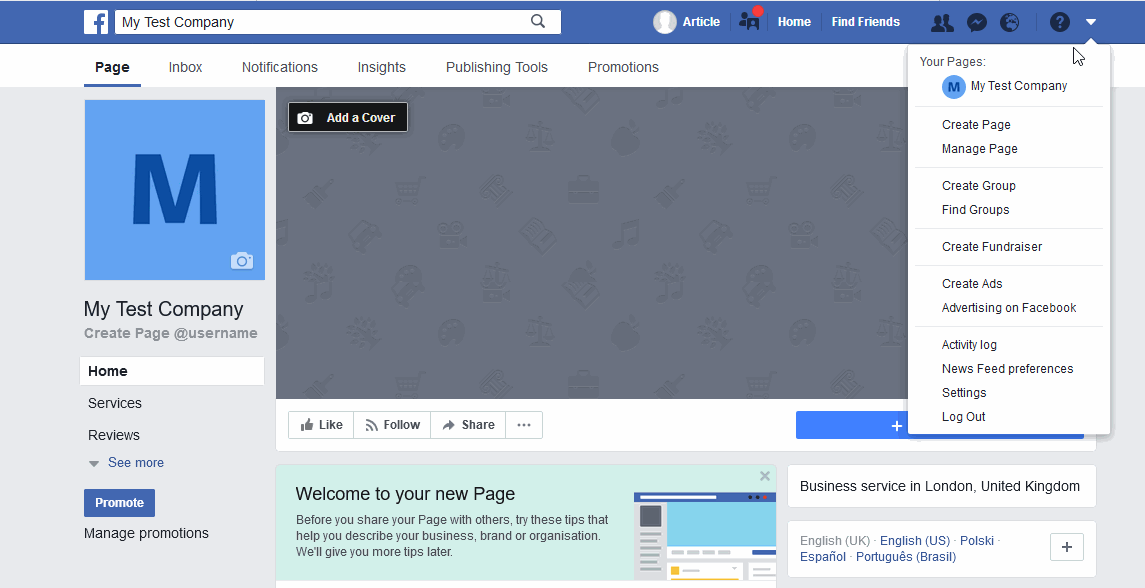This screenshot has height=588, width=1145.
Task: Open the Inbox tab
Action: click(x=185, y=67)
